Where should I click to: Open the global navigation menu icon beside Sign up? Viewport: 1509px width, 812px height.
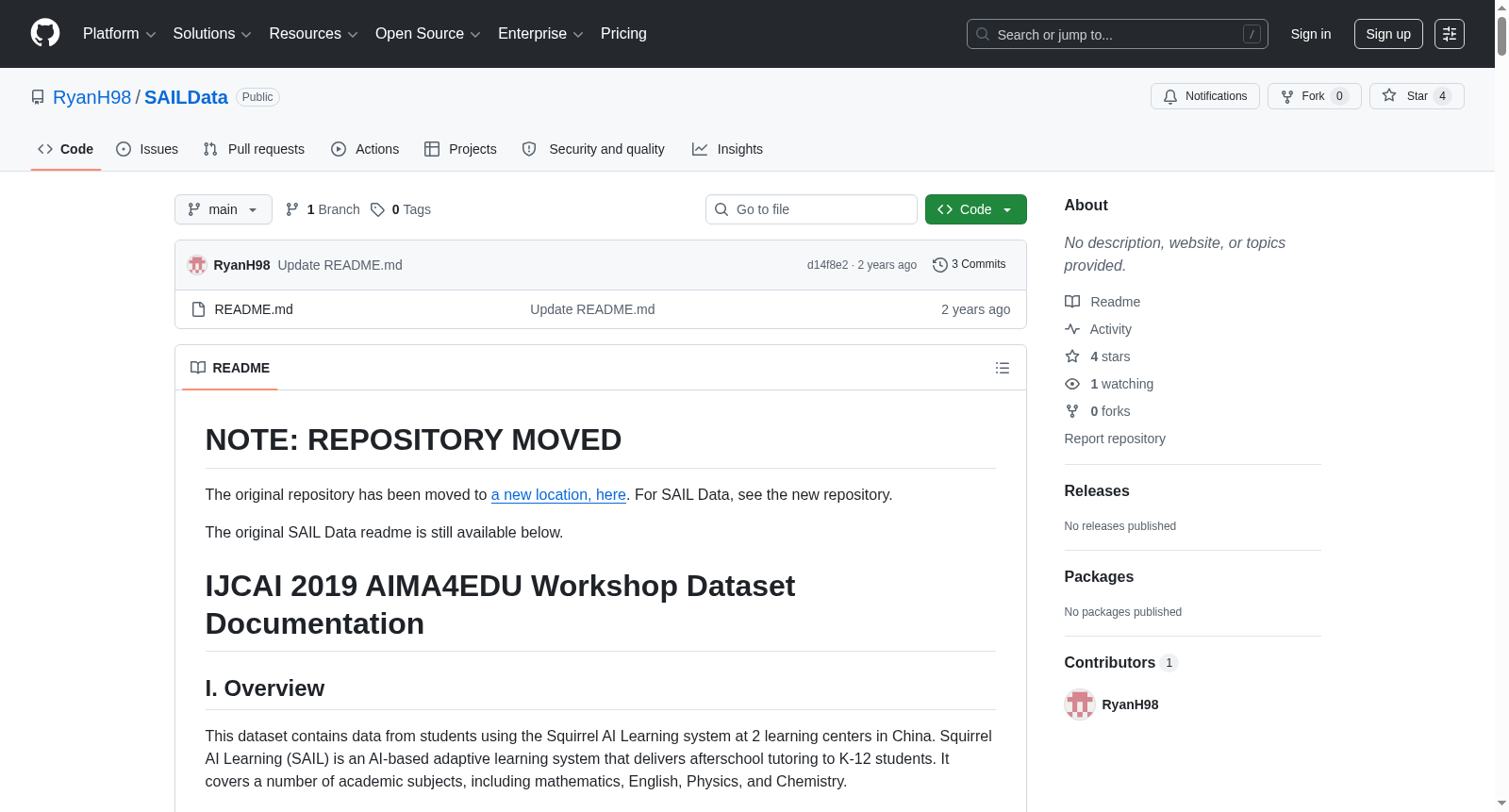pyautogui.click(x=1450, y=34)
